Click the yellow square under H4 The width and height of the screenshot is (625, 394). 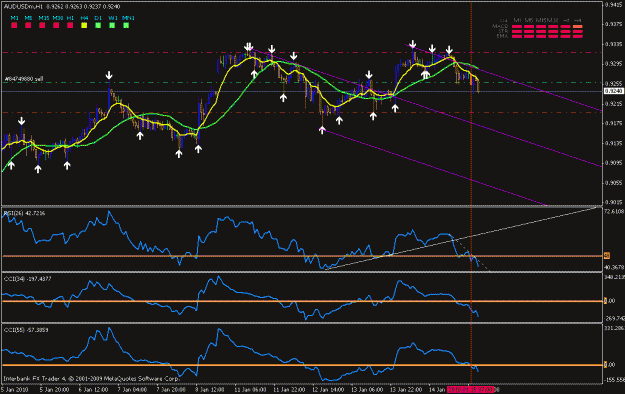tap(84, 26)
